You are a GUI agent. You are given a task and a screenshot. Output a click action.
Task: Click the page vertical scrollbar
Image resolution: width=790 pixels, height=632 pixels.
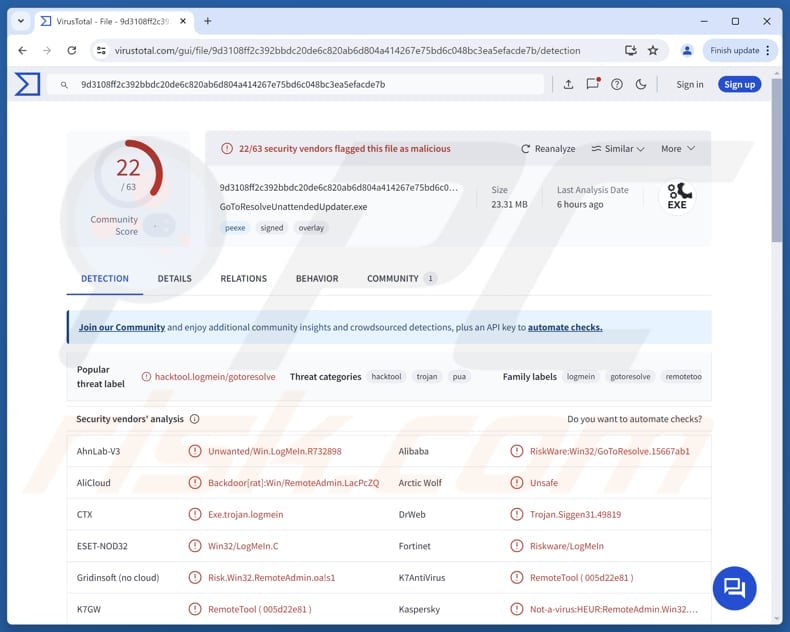click(776, 161)
